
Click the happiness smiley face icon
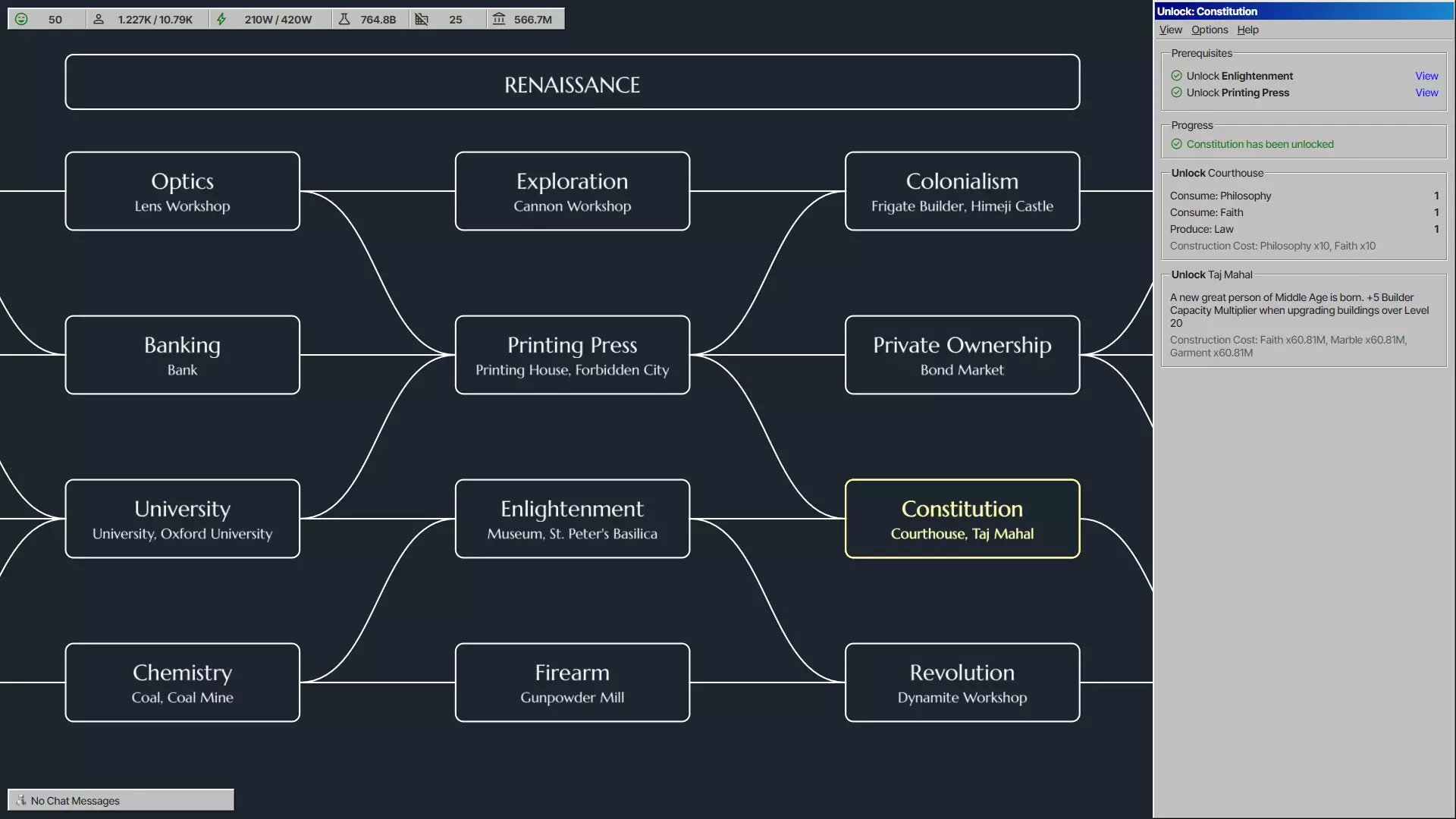(21, 19)
